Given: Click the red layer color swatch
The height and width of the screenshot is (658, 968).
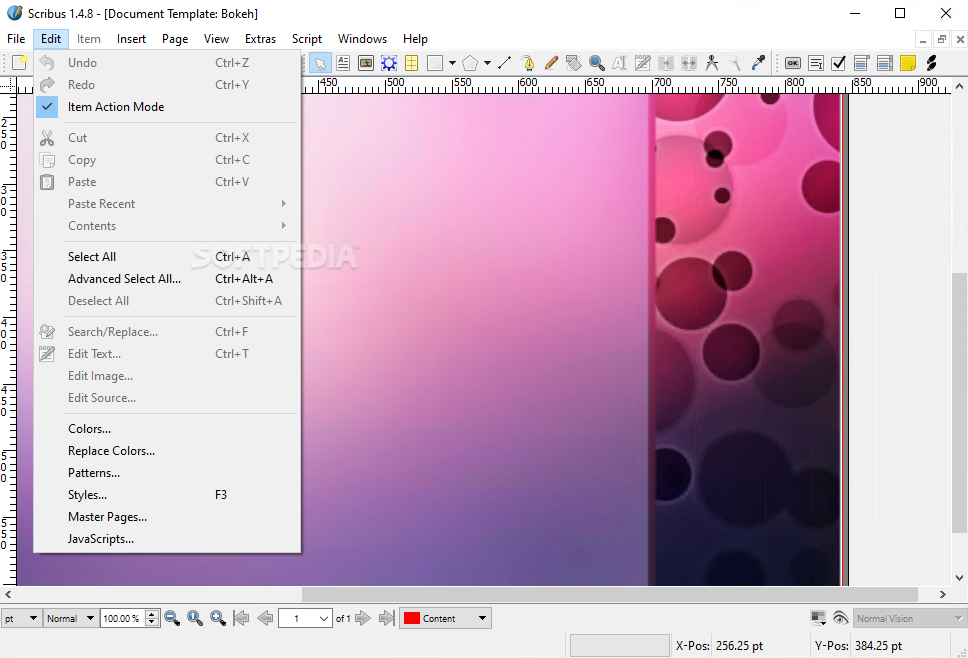Looking at the screenshot, I should click(412, 618).
